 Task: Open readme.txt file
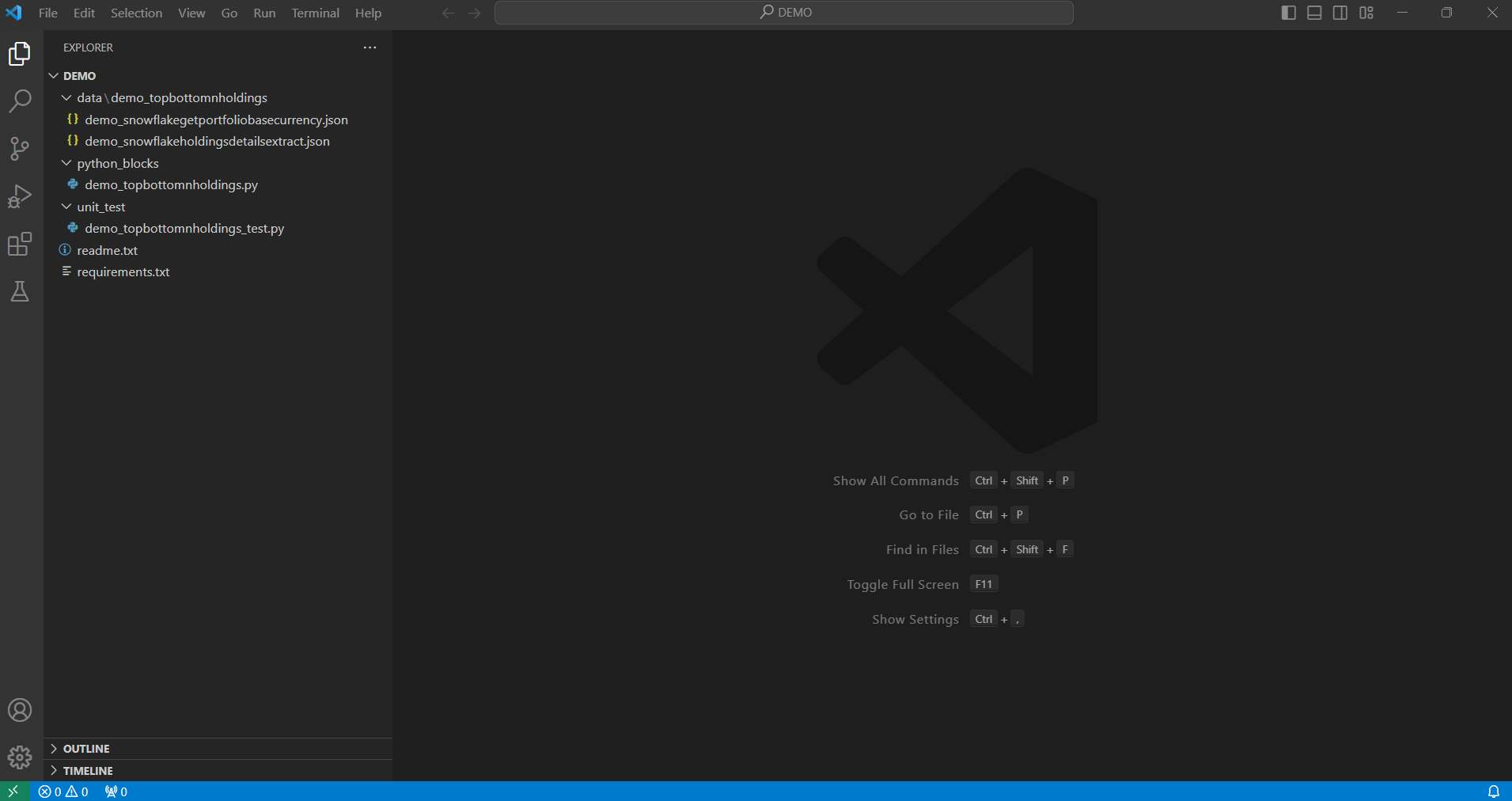(x=218, y=250)
